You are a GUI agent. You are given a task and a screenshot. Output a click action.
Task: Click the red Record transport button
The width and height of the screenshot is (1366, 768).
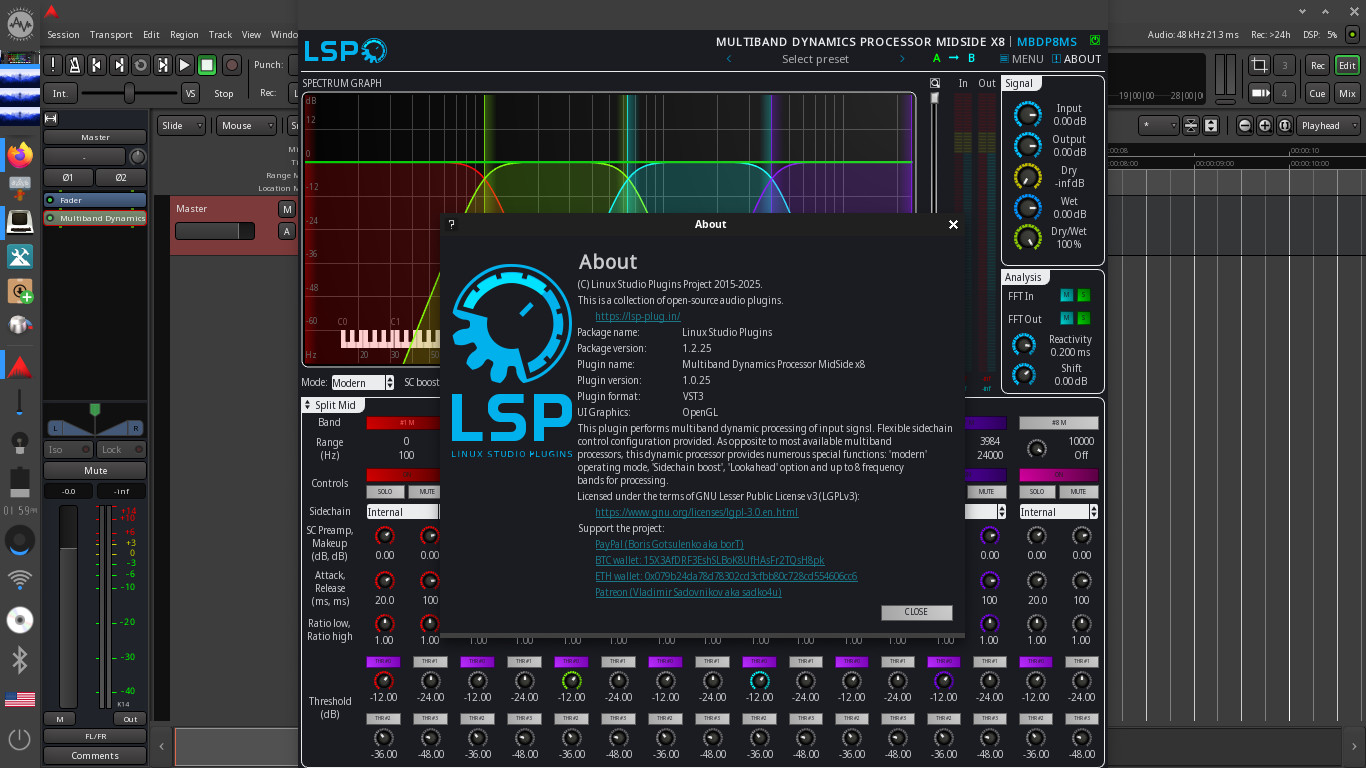click(231, 65)
